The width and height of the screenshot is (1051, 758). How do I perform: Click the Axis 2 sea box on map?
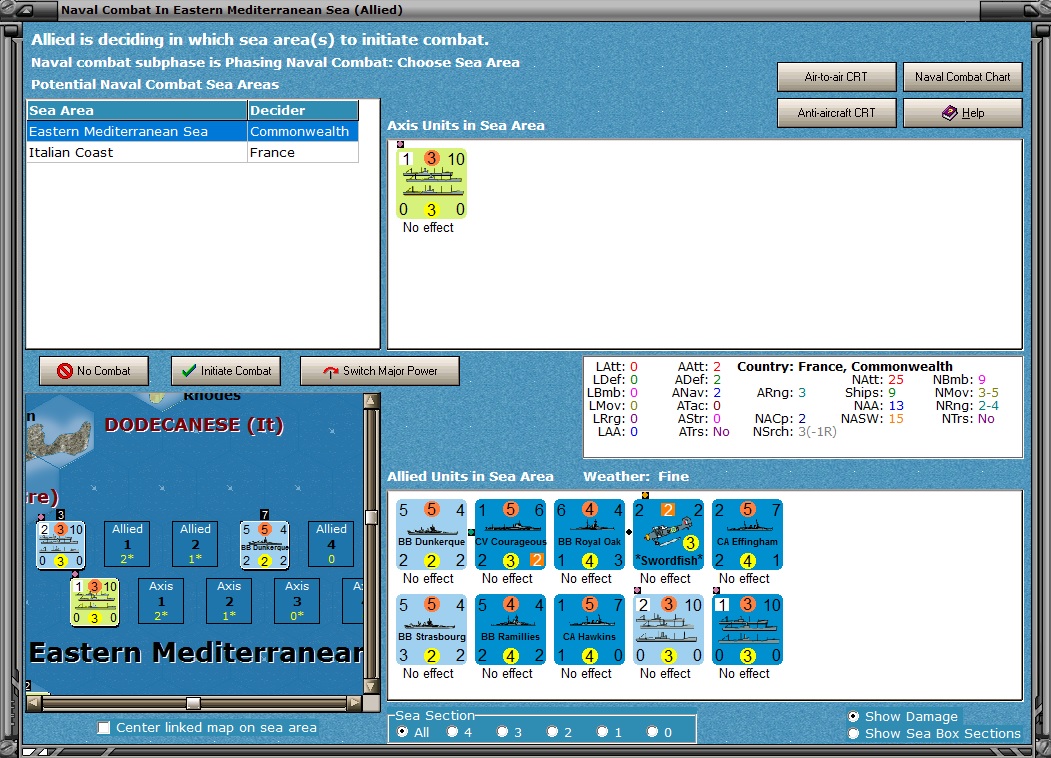(229, 601)
